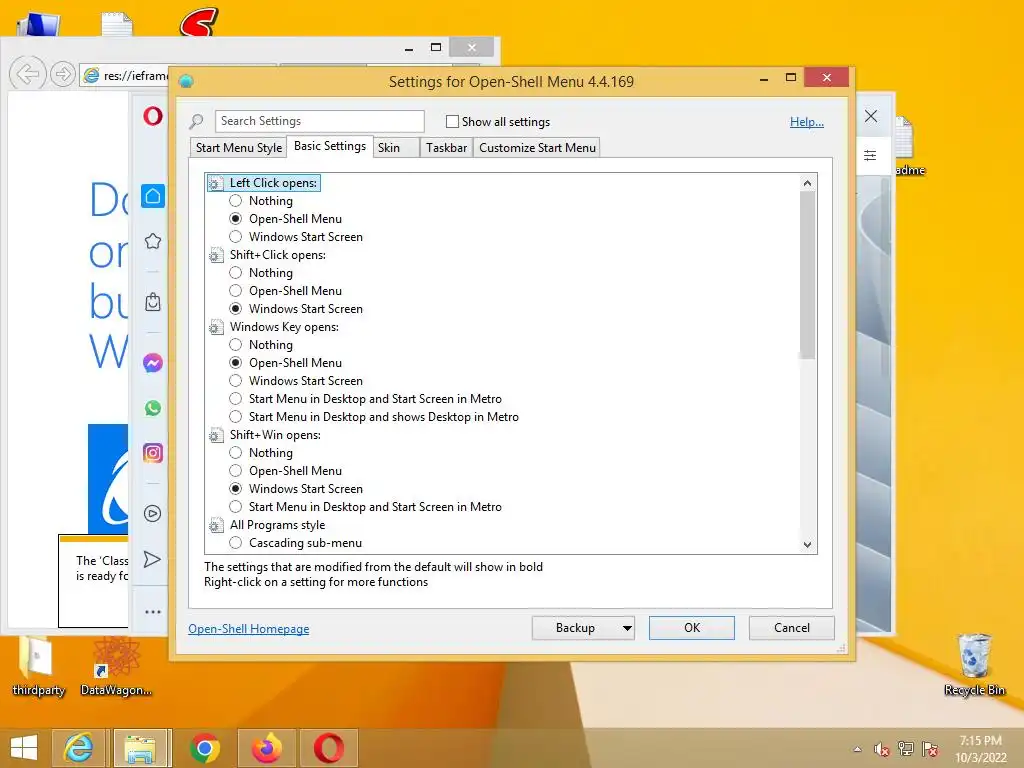Open Opera from the taskbar
Viewport: 1024px width, 768px height.
(x=328, y=748)
